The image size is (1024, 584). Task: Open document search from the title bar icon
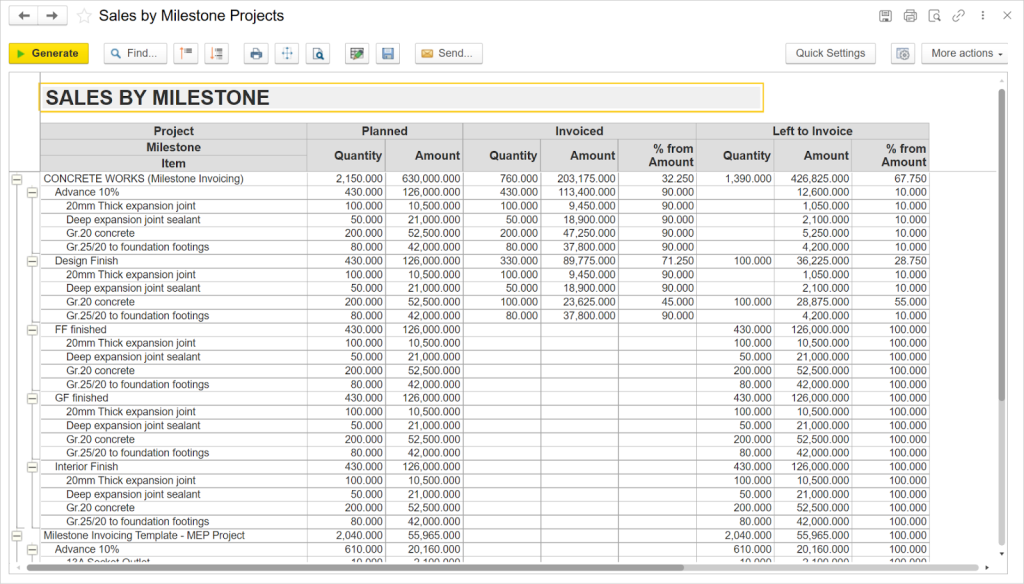click(x=934, y=15)
